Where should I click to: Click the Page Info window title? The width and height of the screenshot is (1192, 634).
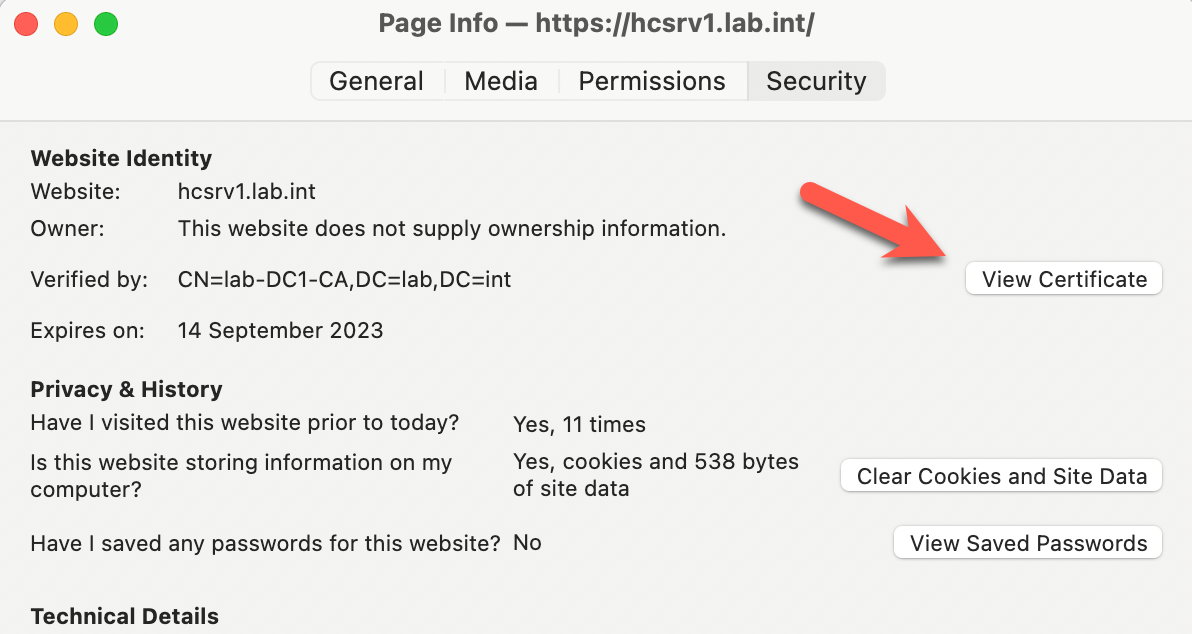click(x=596, y=24)
